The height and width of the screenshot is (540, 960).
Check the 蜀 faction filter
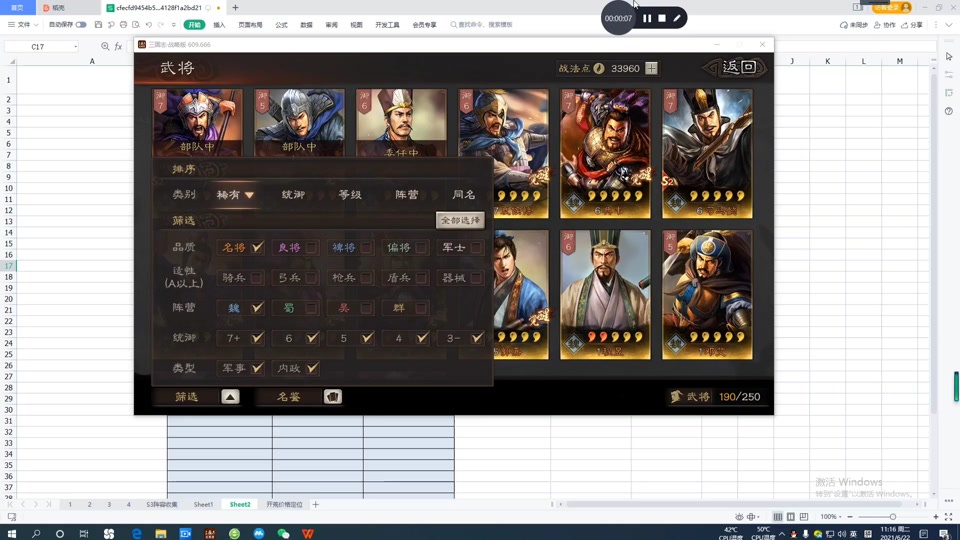click(x=312, y=308)
